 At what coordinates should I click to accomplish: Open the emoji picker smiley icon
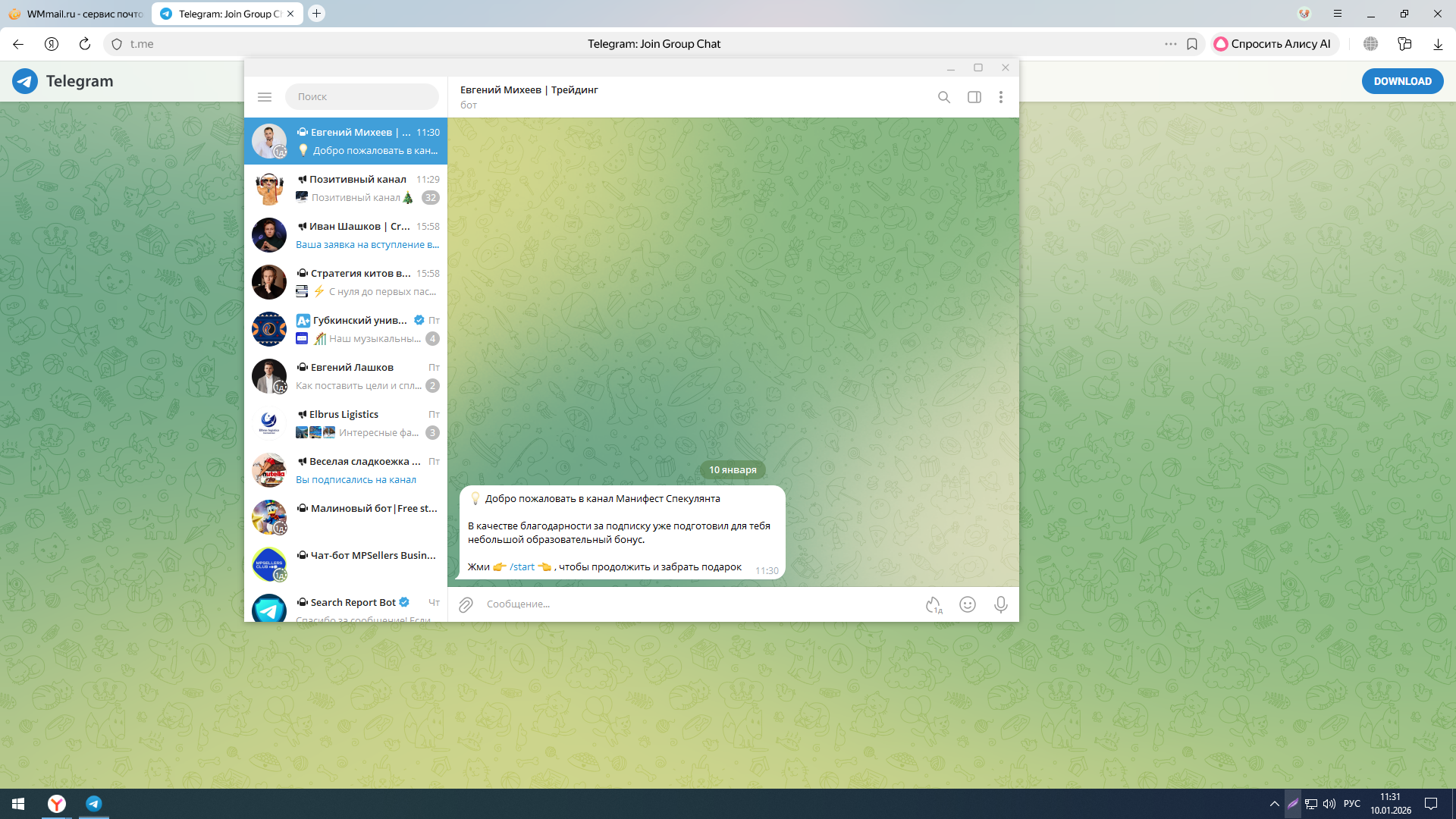968,604
